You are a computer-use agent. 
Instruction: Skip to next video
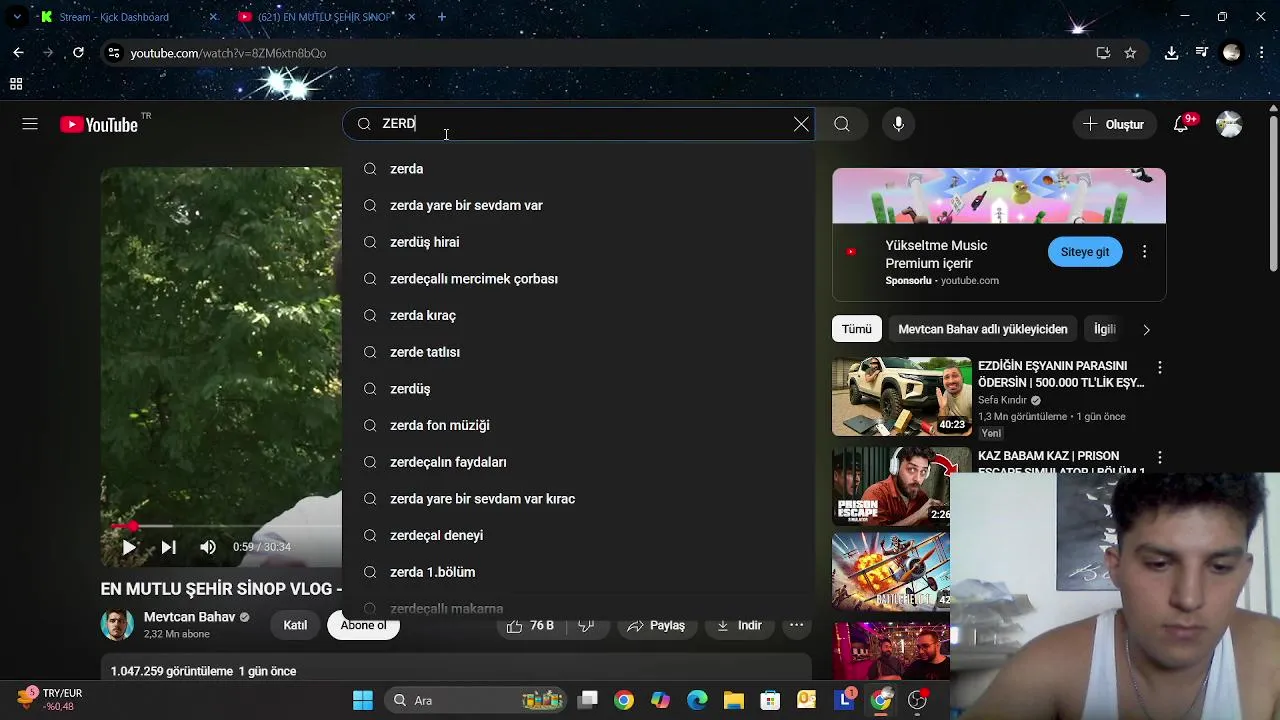(x=168, y=547)
